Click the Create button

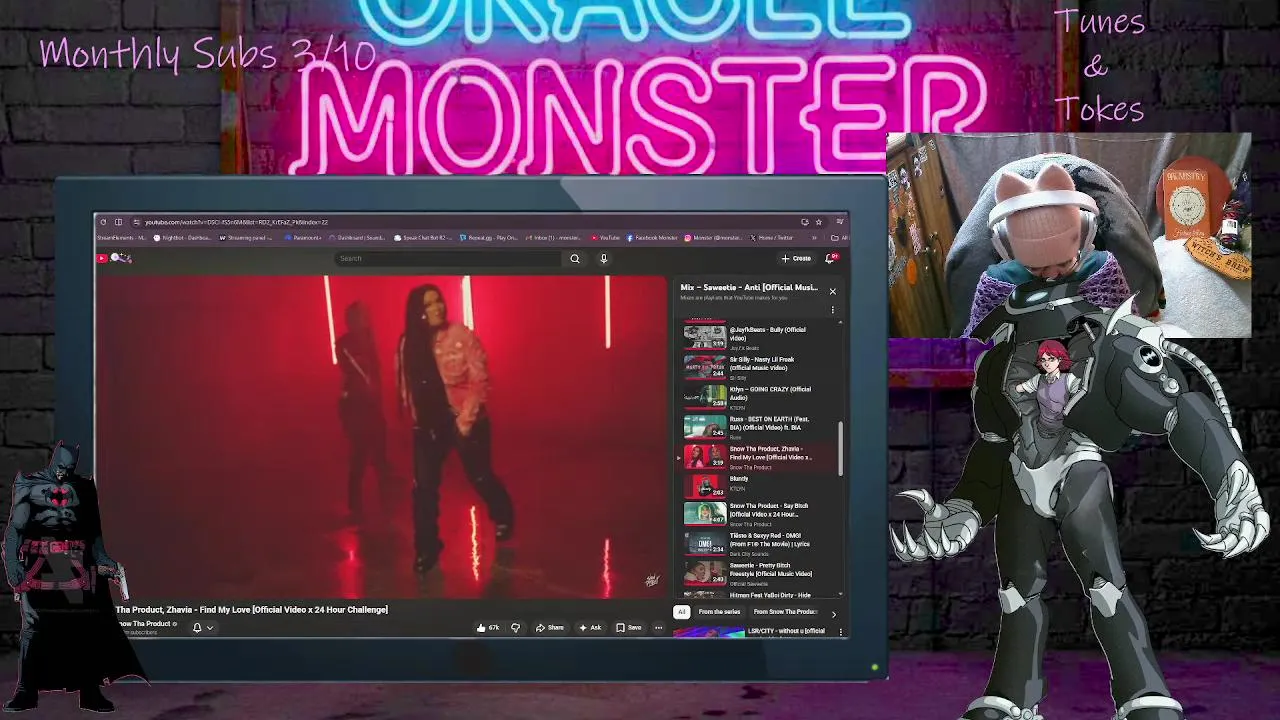[x=796, y=258]
